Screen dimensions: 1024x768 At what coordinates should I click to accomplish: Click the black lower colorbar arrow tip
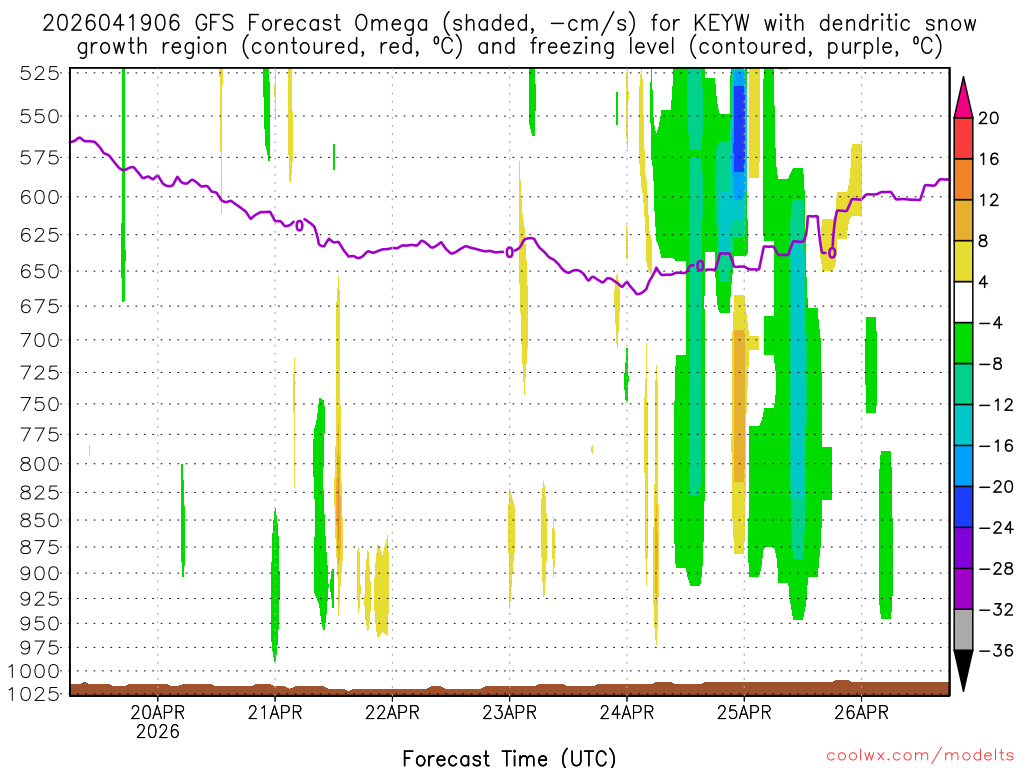point(963,671)
